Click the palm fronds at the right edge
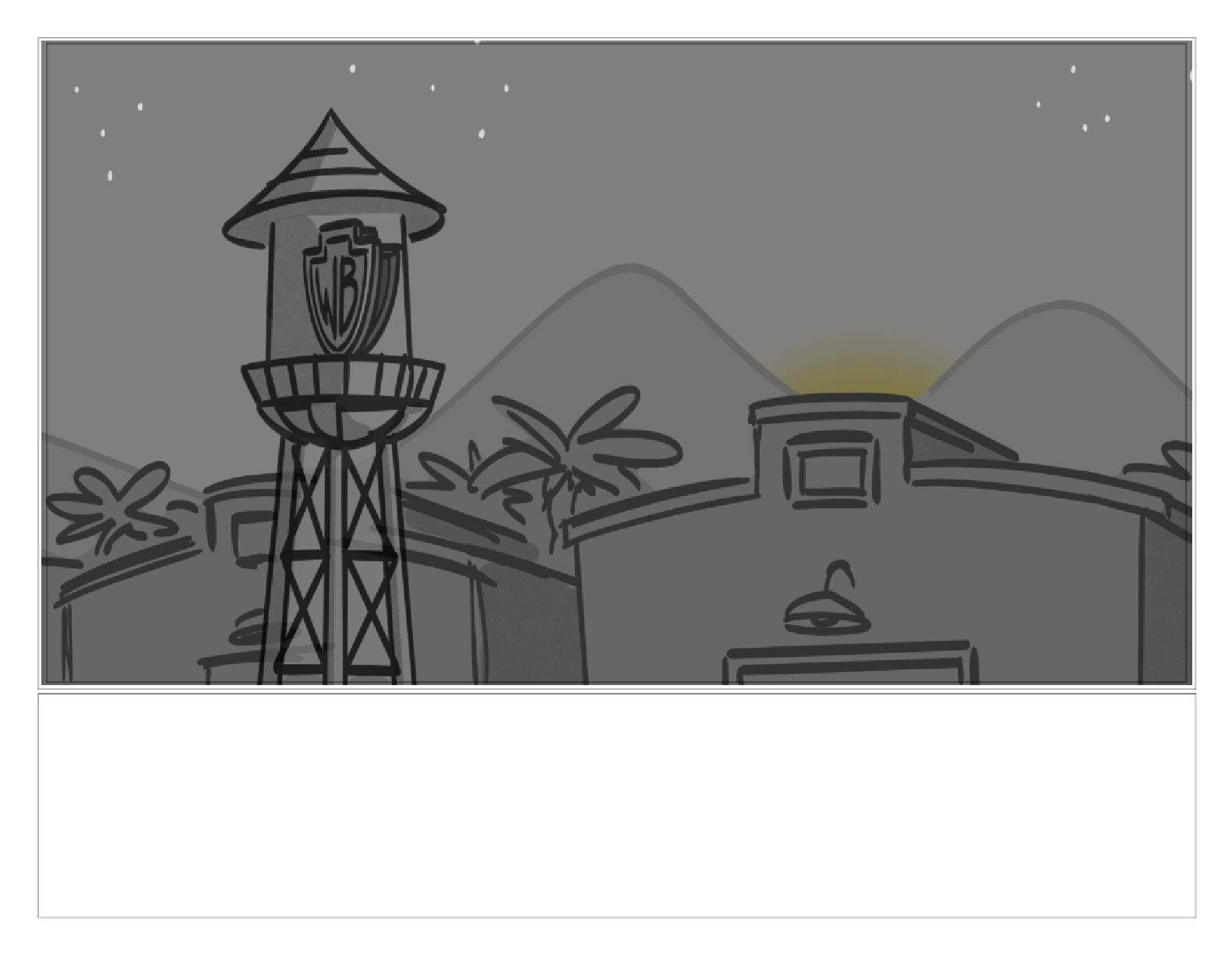Viewport: 1232px width, 954px height. tap(1161, 475)
